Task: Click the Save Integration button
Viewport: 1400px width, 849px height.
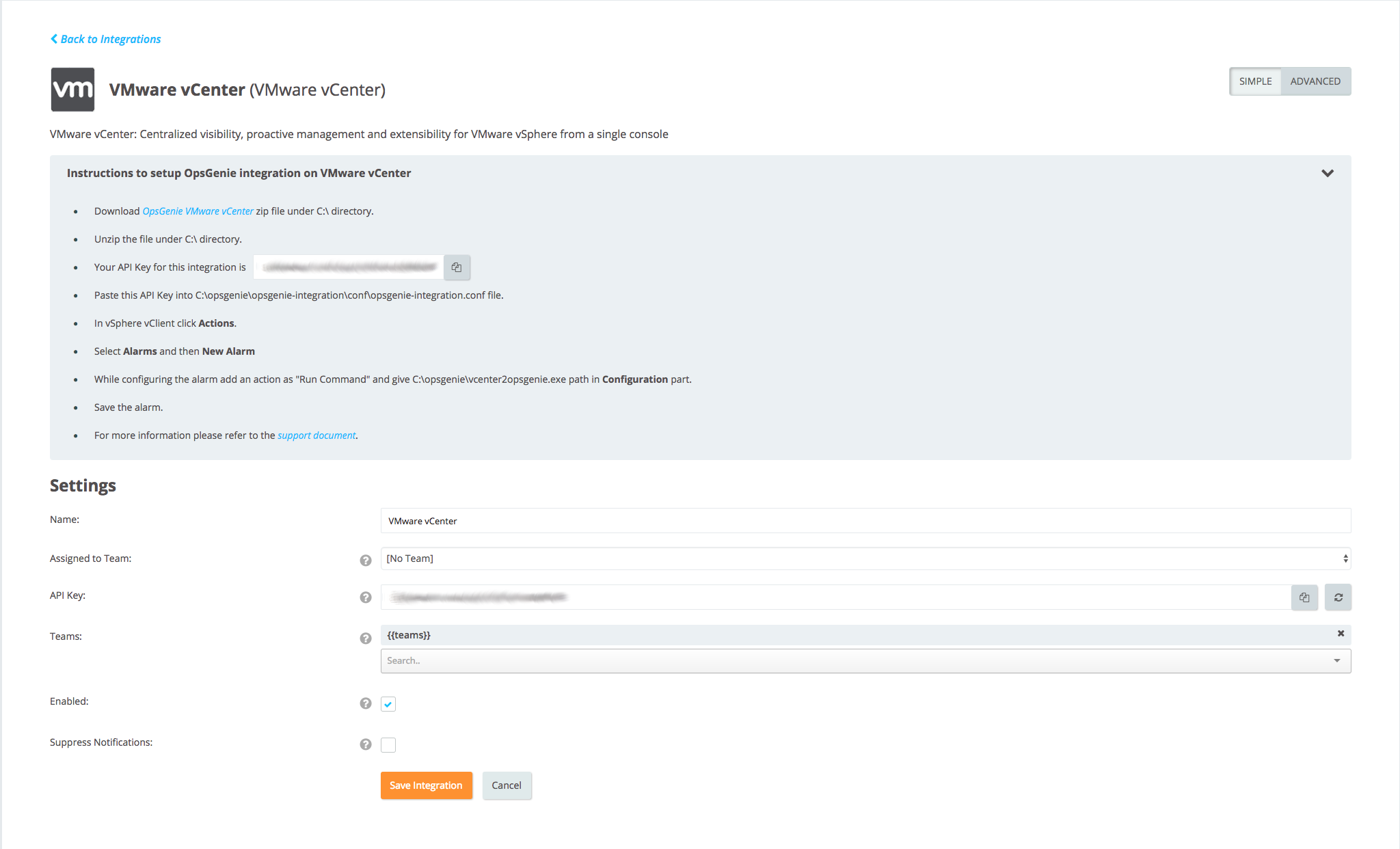Action: pyautogui.click(x=426, y=785)
